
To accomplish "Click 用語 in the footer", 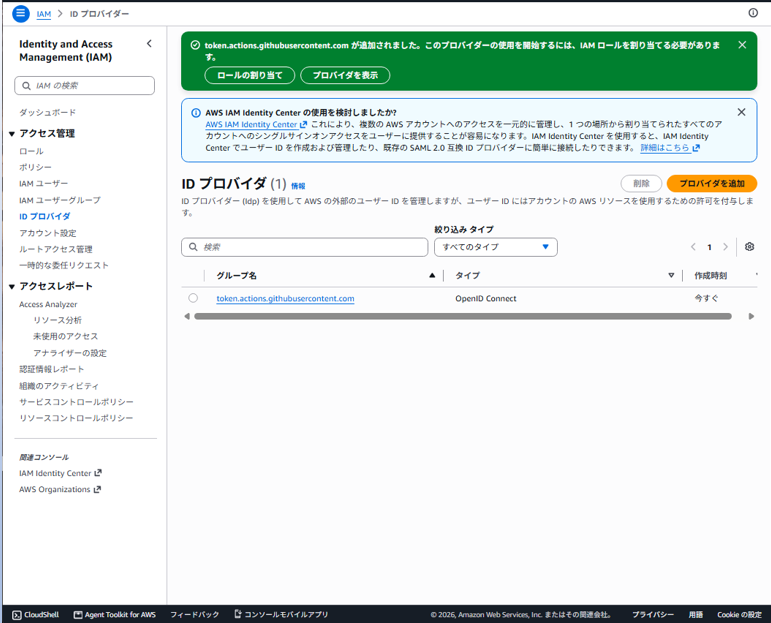I will click(x=695, y=615).
